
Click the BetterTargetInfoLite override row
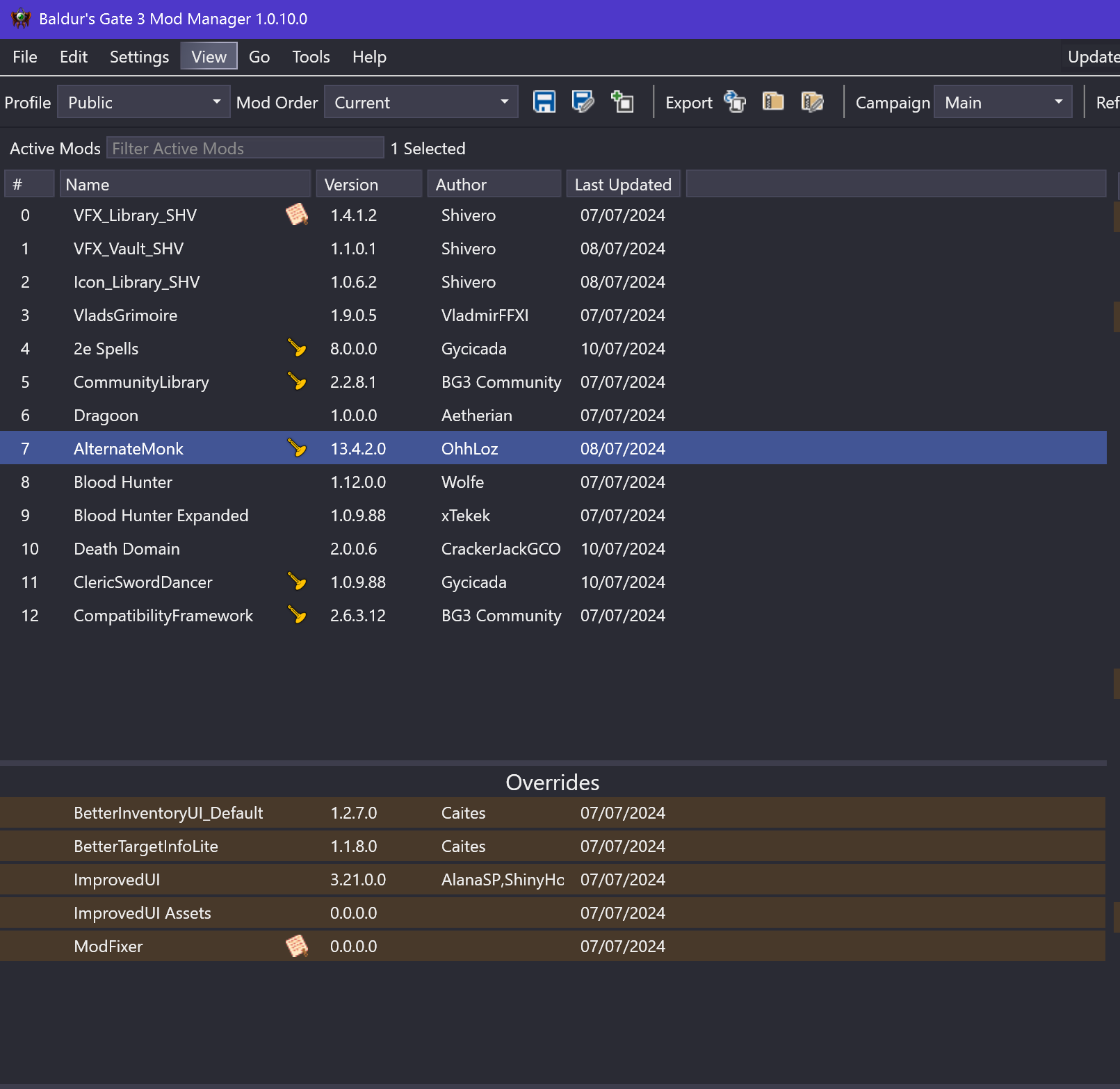tap(553, 846)
